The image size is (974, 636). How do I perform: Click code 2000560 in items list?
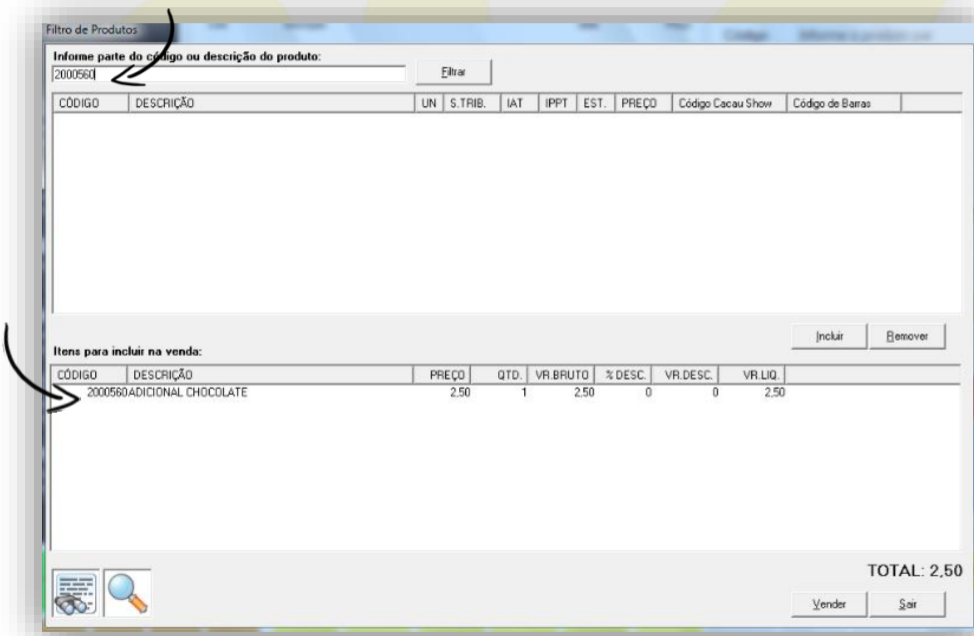[107, 393]
